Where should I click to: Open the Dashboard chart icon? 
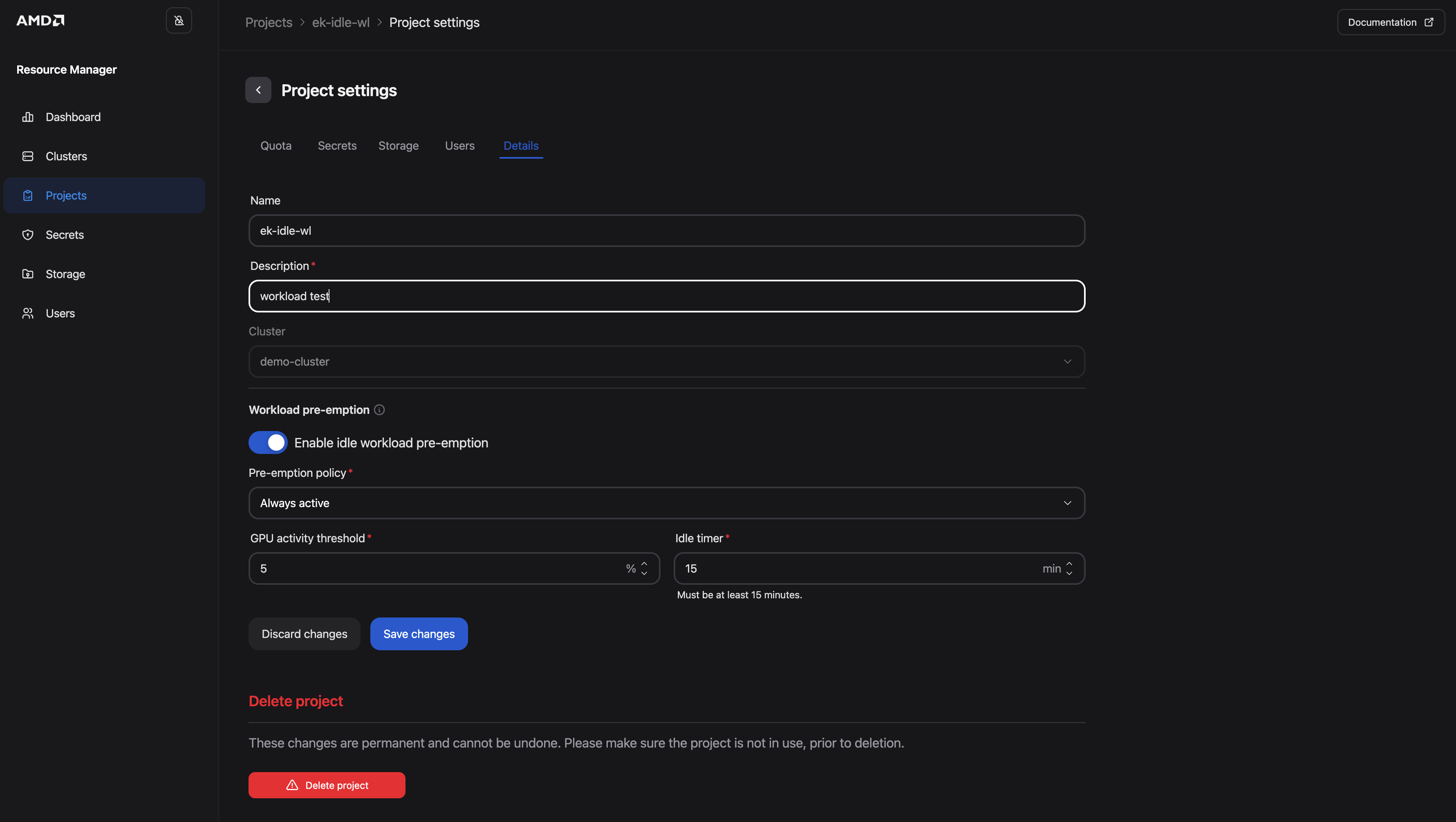pyautogui.click(x=28, y=117)
